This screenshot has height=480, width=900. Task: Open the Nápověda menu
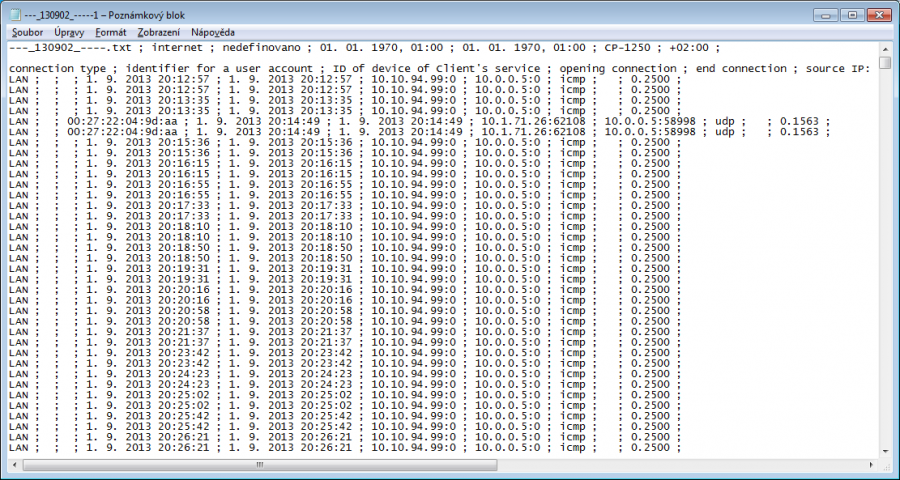tap(213, 33)
